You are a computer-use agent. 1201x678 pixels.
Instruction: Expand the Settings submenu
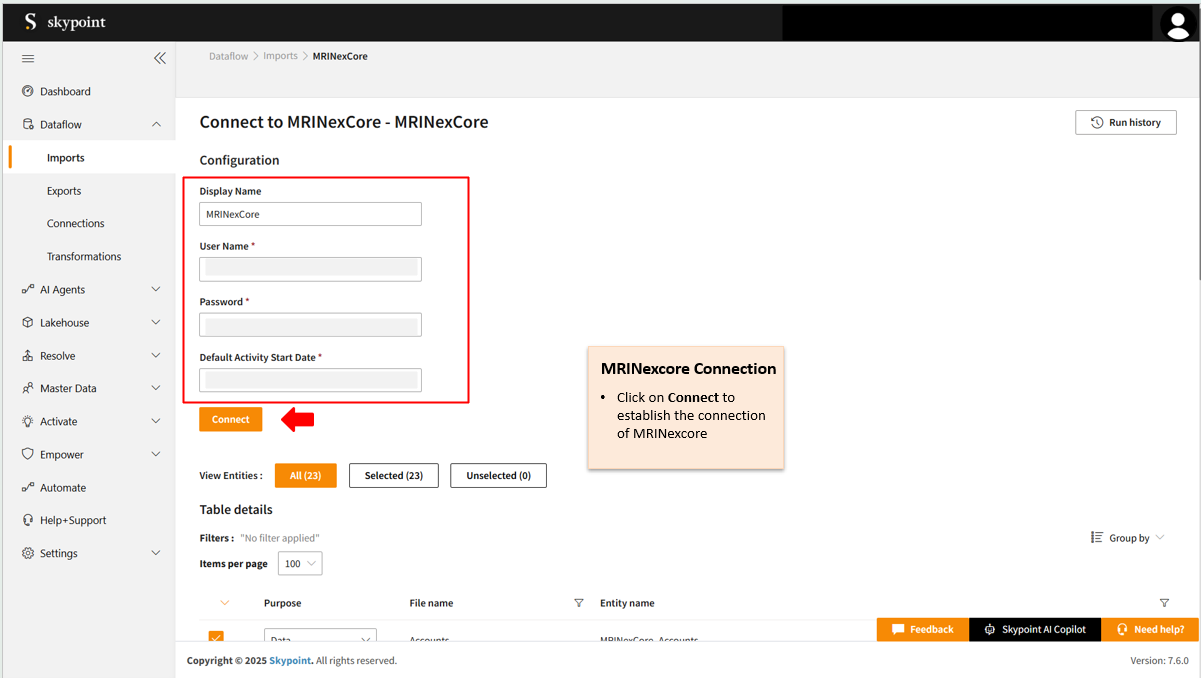tap(156, 553)
